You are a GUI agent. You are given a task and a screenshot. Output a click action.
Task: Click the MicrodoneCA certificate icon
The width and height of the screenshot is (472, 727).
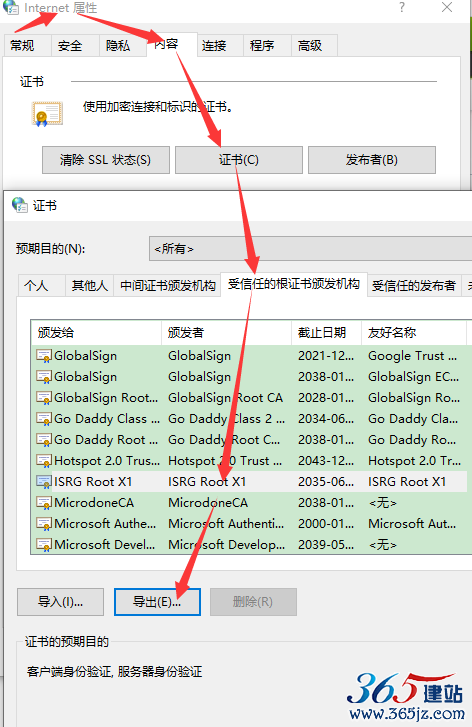click(44, 503)
